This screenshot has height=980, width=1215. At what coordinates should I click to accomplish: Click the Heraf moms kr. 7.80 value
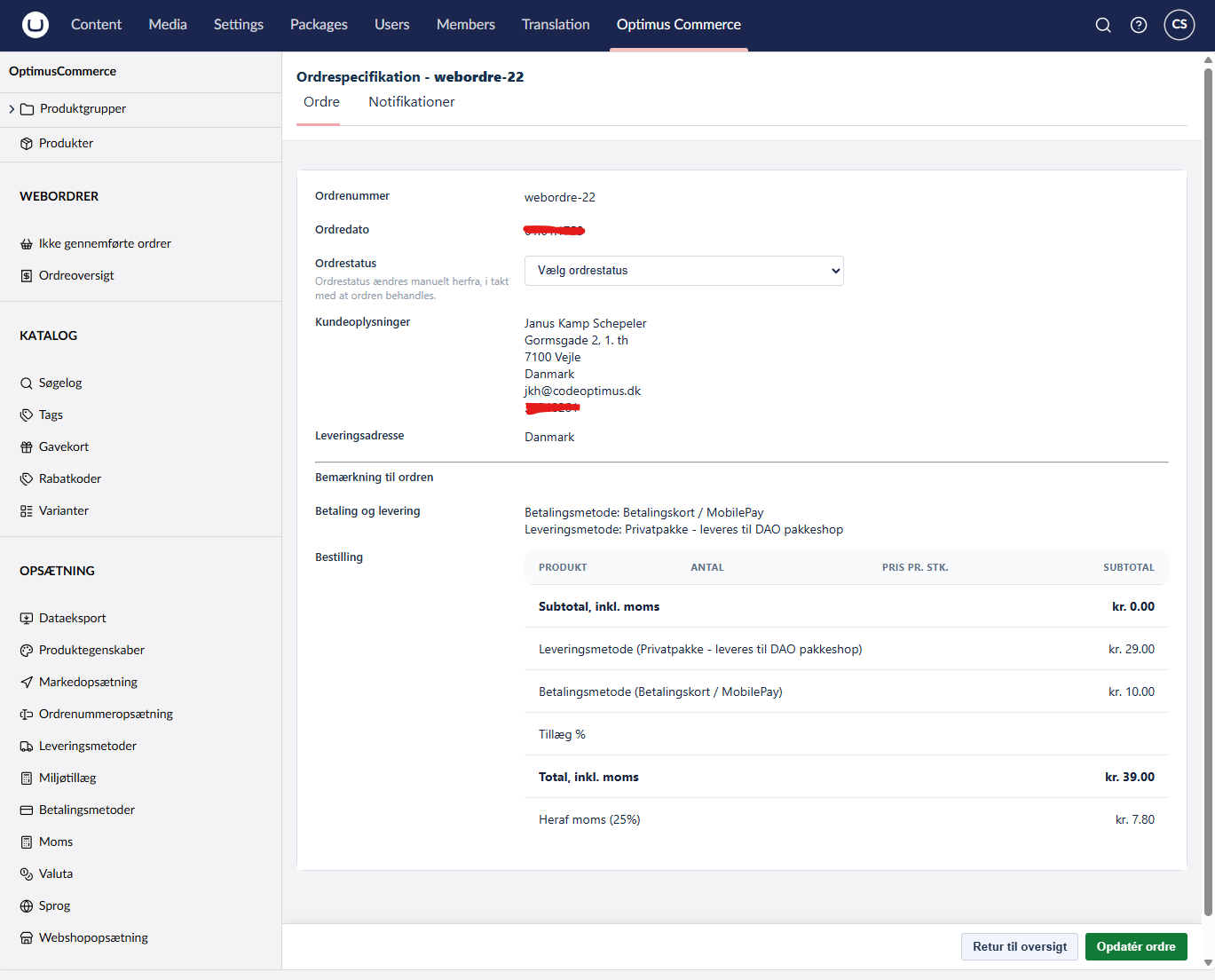point(1134,820)
